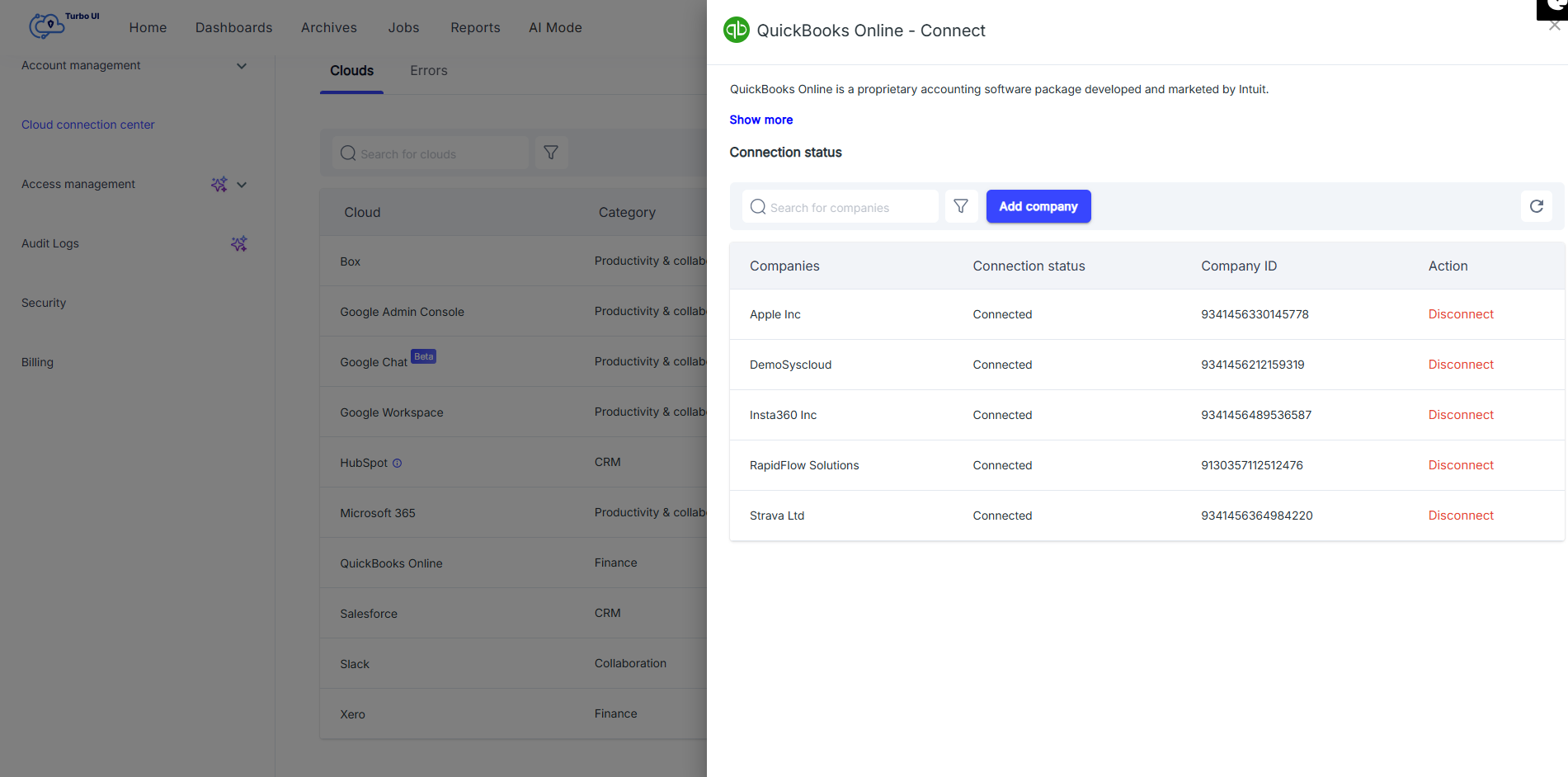Close the QuickBooks Online Connect panel
Image resolution: width=1568 pixels, height=777 pixels.
click(1554, 26)
